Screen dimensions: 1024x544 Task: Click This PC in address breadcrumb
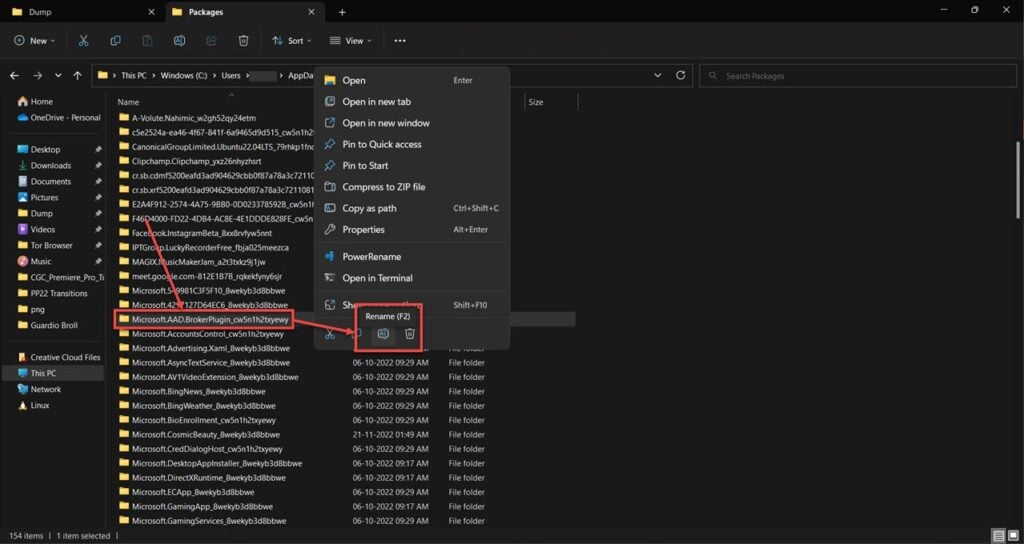point(134,76)
